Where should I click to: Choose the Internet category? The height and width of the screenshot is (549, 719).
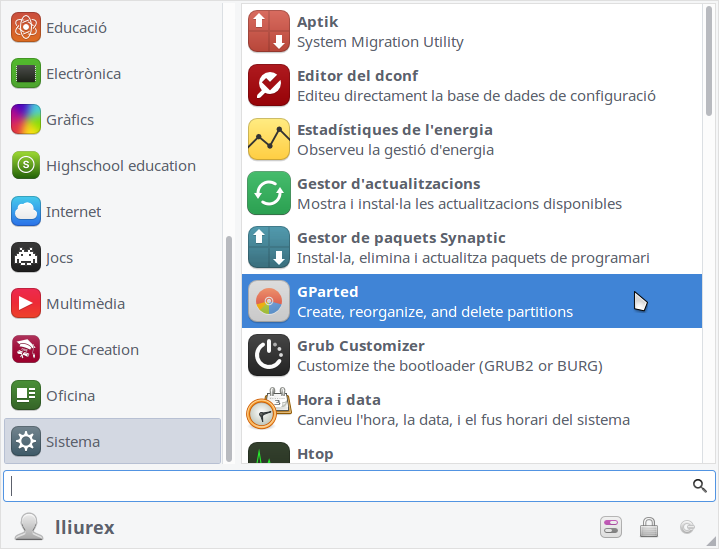73,212
